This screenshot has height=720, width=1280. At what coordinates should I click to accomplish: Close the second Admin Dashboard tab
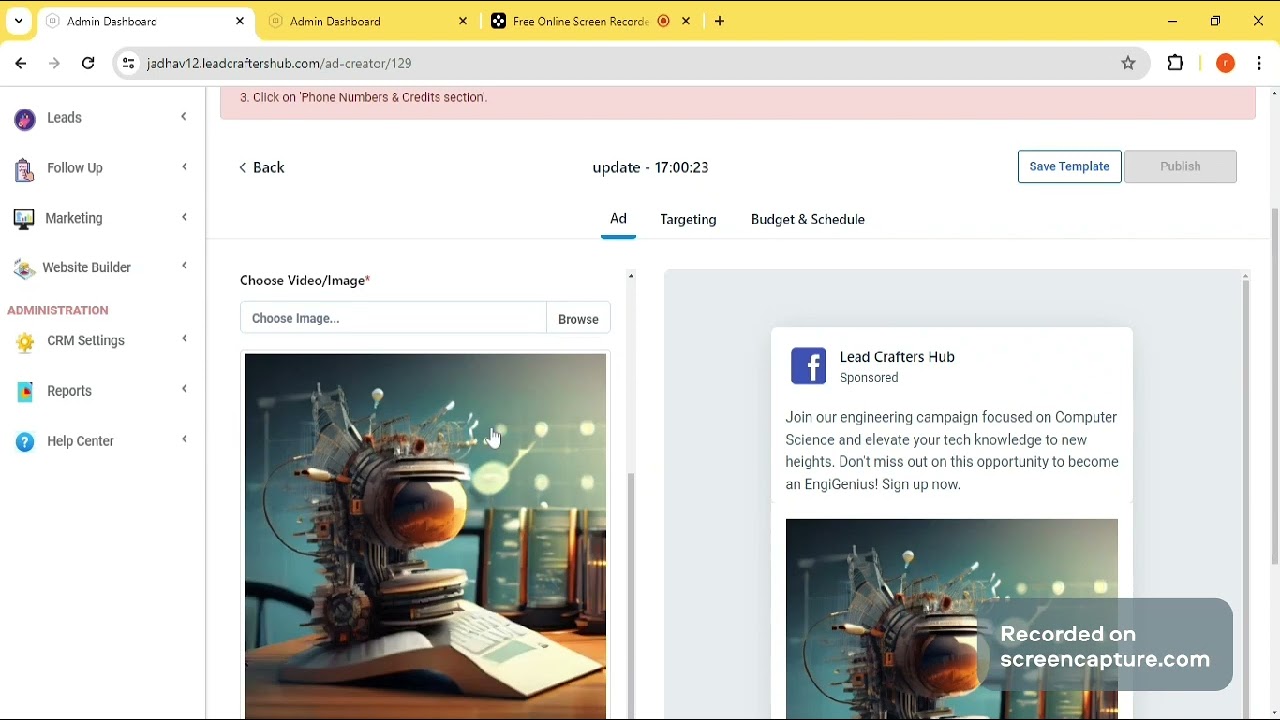pos(463,21)
